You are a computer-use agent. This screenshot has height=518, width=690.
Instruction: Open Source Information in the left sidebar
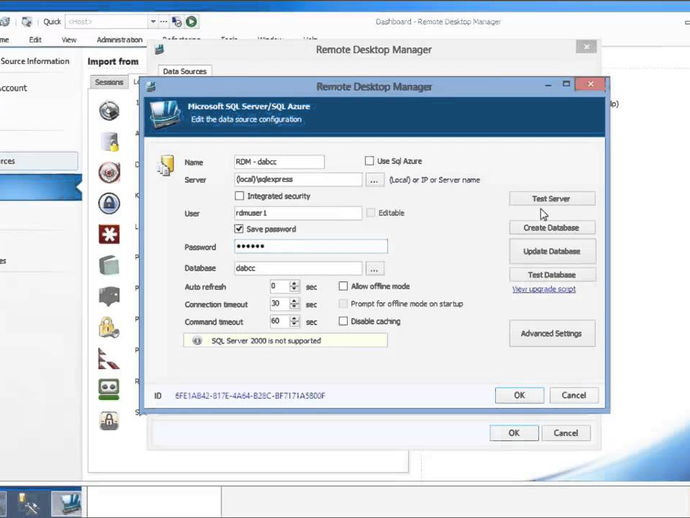coord(35,61)
